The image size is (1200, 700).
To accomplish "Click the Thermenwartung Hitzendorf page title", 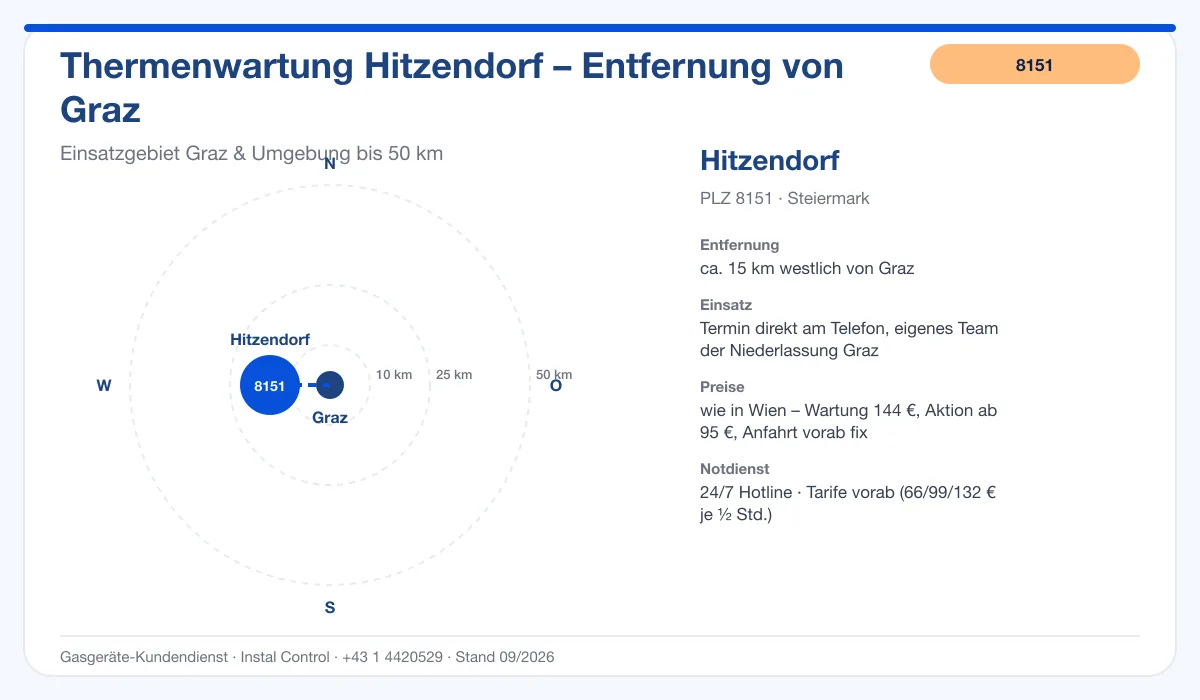I will (x=452, y=87).
